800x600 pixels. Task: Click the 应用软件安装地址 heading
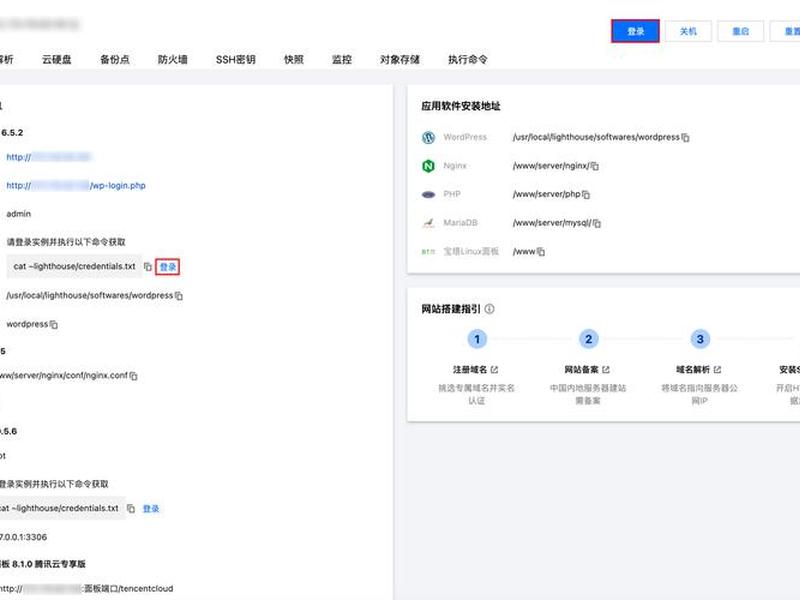461,106
